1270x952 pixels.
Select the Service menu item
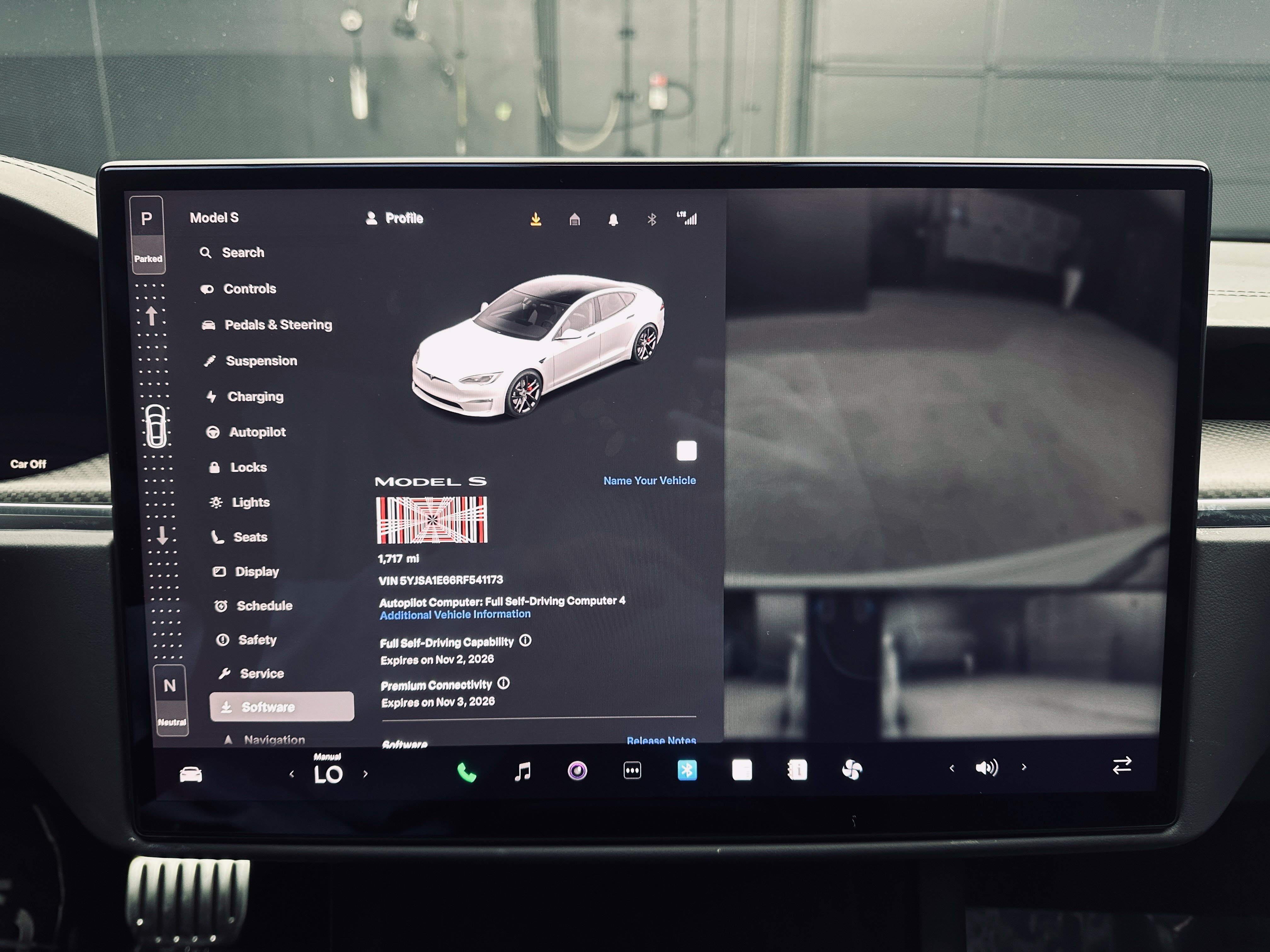click(x=251, y=674)
